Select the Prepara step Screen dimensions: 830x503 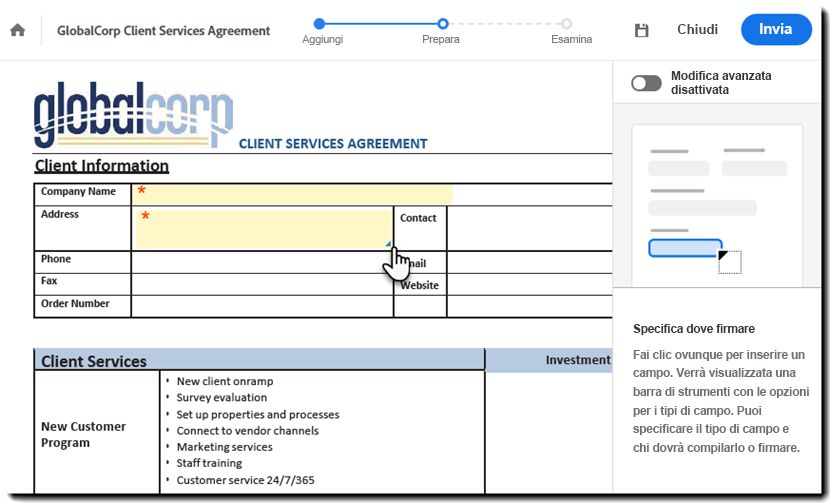pyautogui.click(x=441, y=31)
